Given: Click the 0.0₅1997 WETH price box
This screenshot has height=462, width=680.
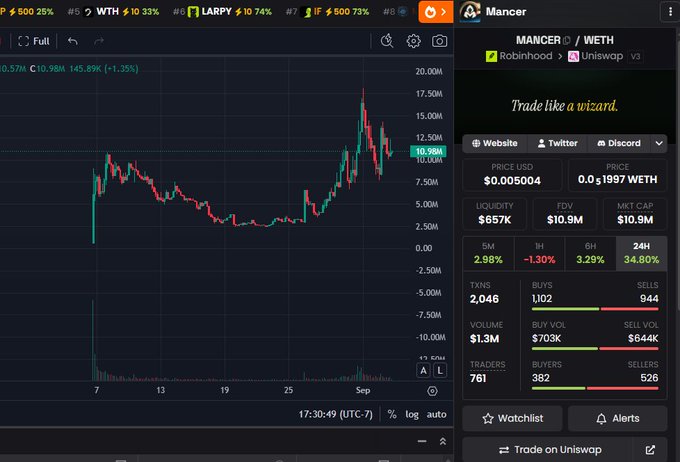Looking at the screenshot, I should tap(617, 175).
